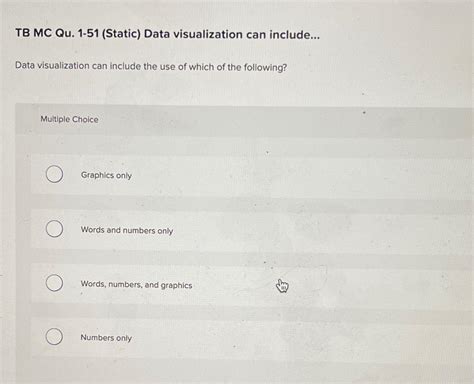Click the "Words and numbers only" answer text
The image size is (474, 384).
pos(127,230)
